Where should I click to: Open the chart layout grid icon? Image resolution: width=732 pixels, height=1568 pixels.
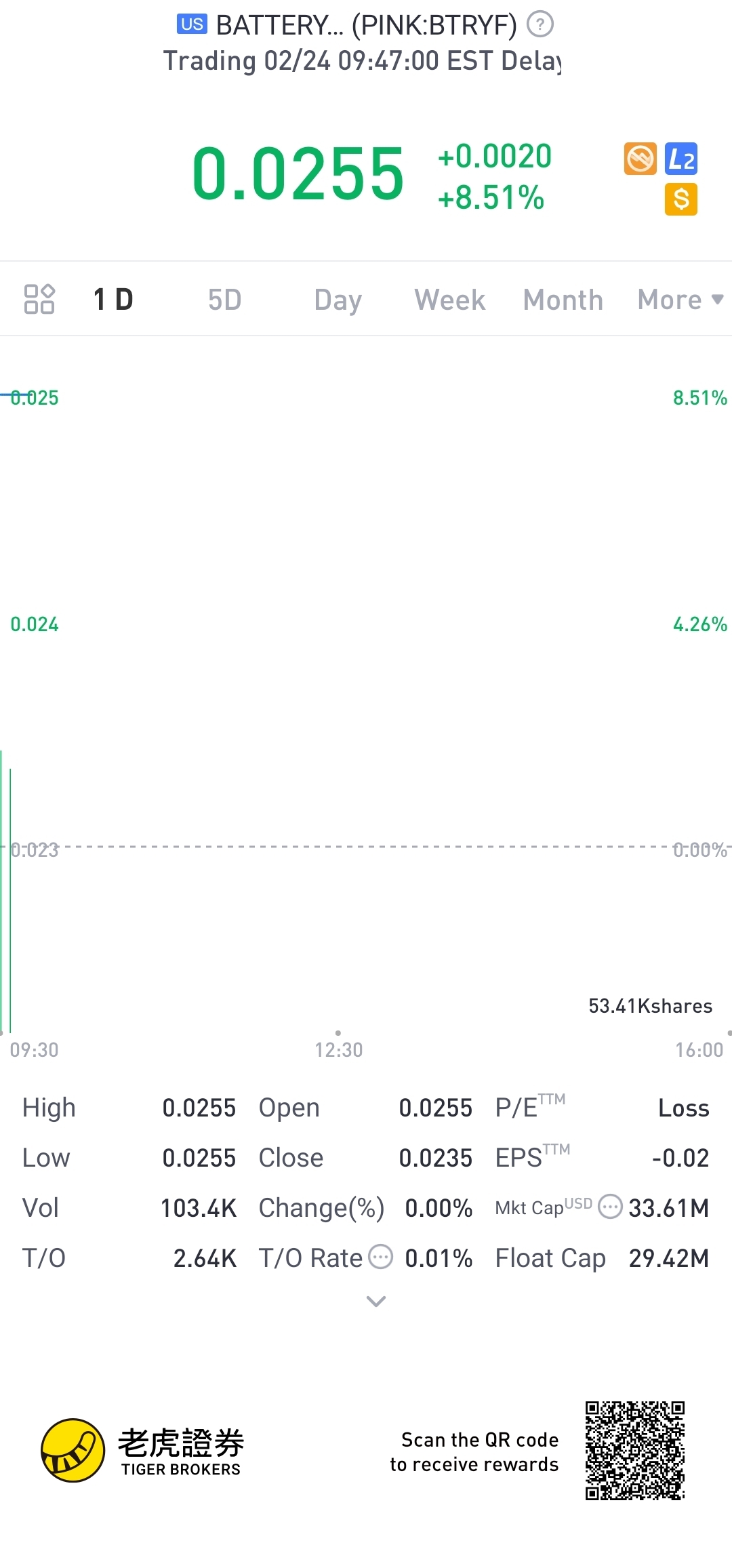pyautogui.click(x=39, y=299)
